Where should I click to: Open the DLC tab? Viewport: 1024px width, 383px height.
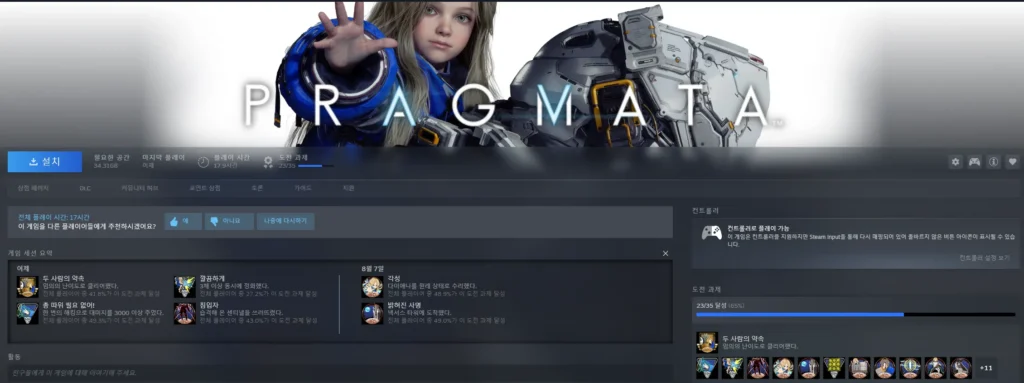(x=85, y=188)
